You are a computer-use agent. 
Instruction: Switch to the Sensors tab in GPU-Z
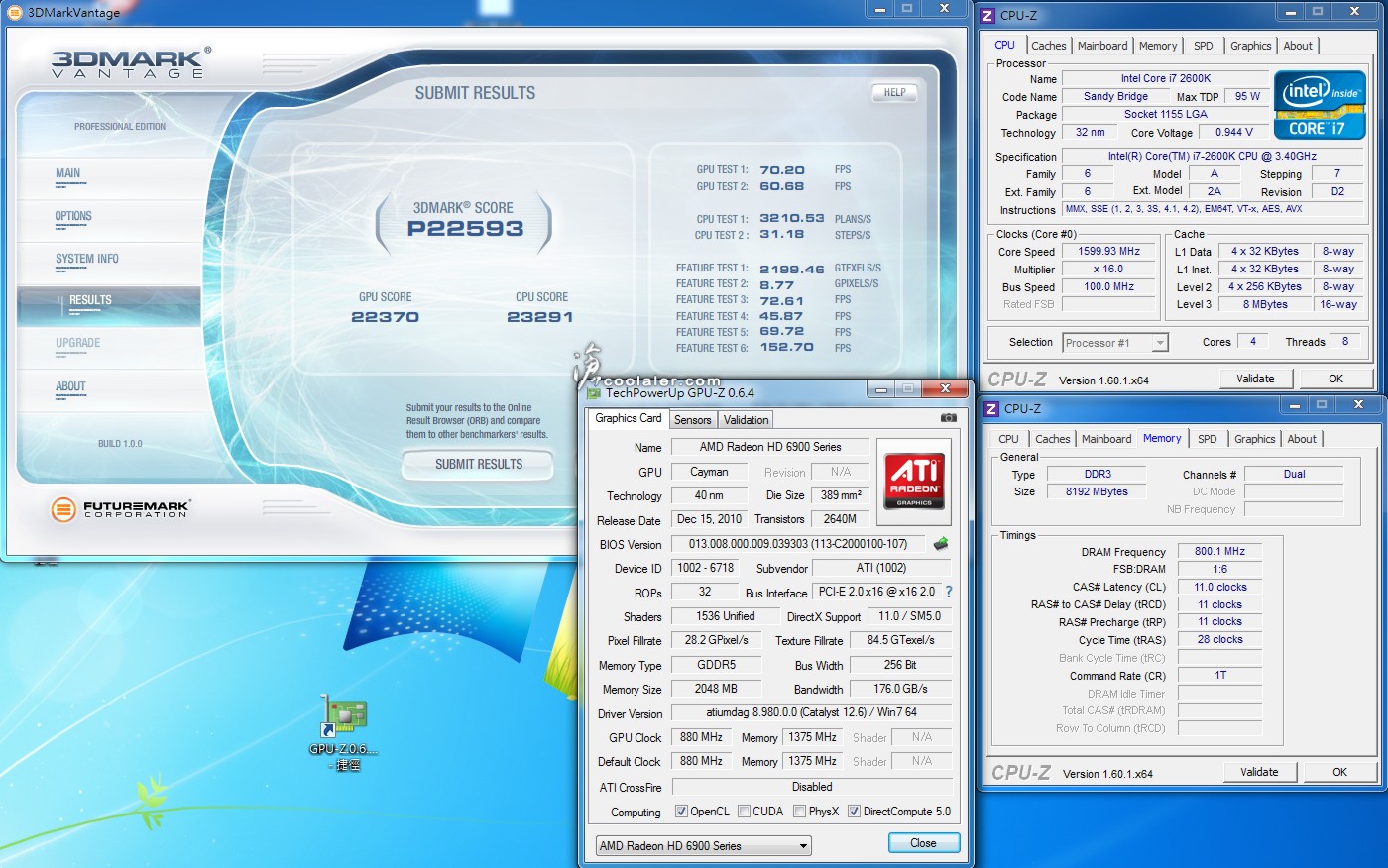point(693,420)
